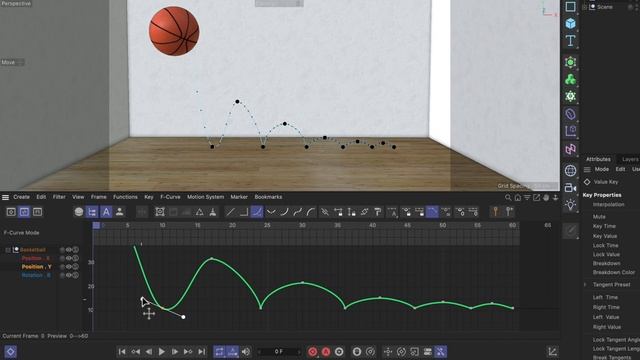Select the Cube primitive icon
This screenshot has height=360, width=640.
point(570,24)
